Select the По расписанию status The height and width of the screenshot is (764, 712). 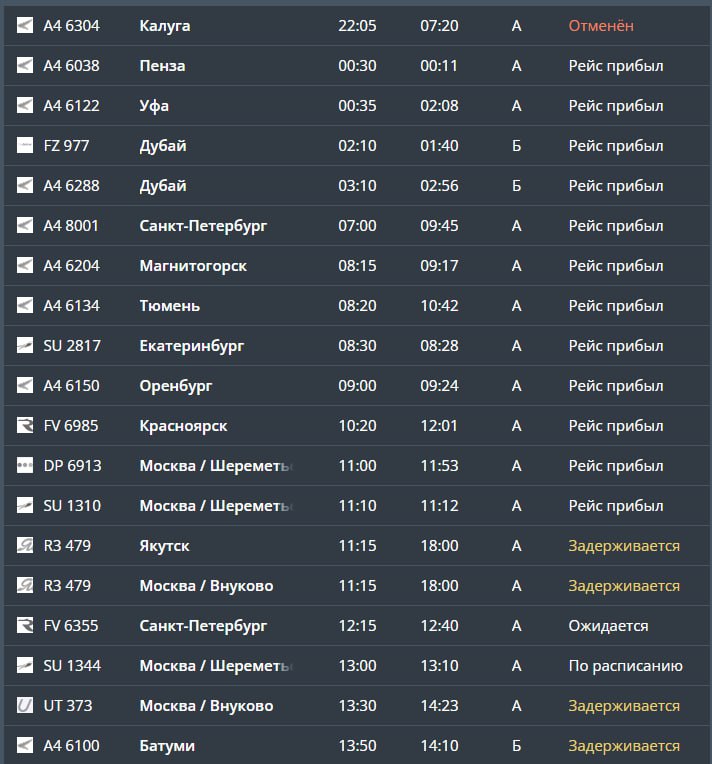[x=625, y=666]
